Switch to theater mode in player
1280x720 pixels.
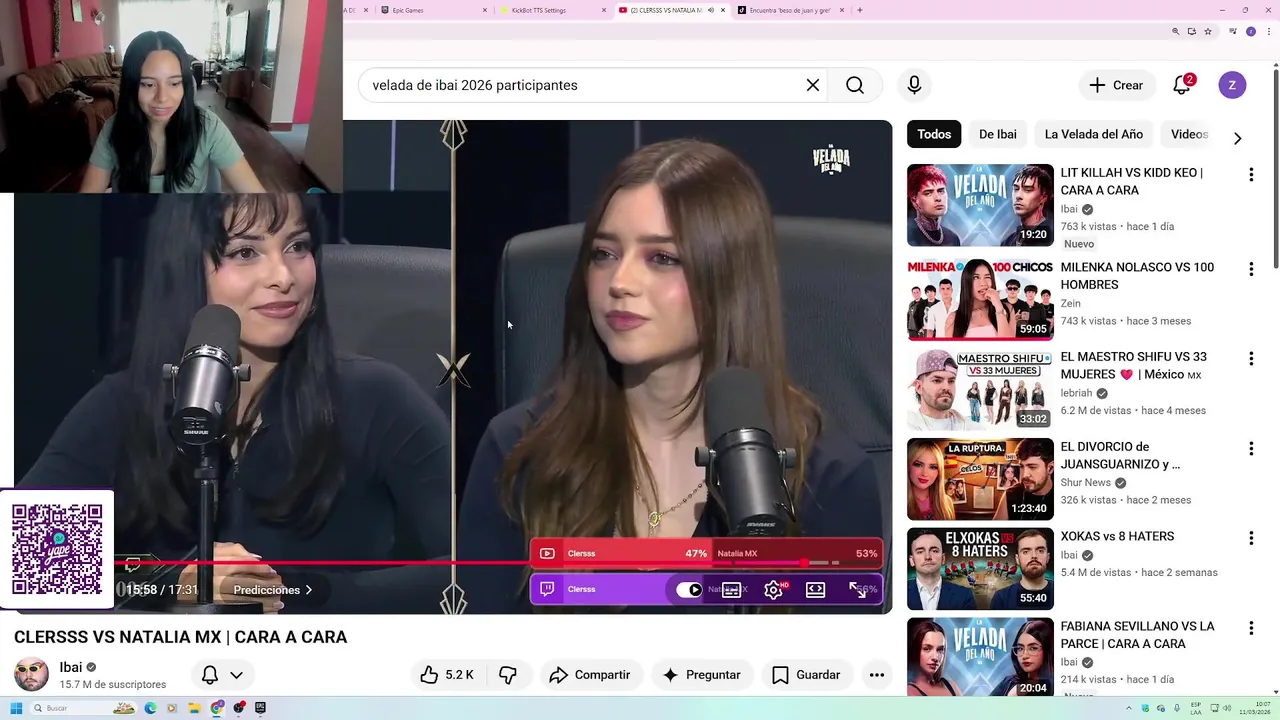click(816, 590)
